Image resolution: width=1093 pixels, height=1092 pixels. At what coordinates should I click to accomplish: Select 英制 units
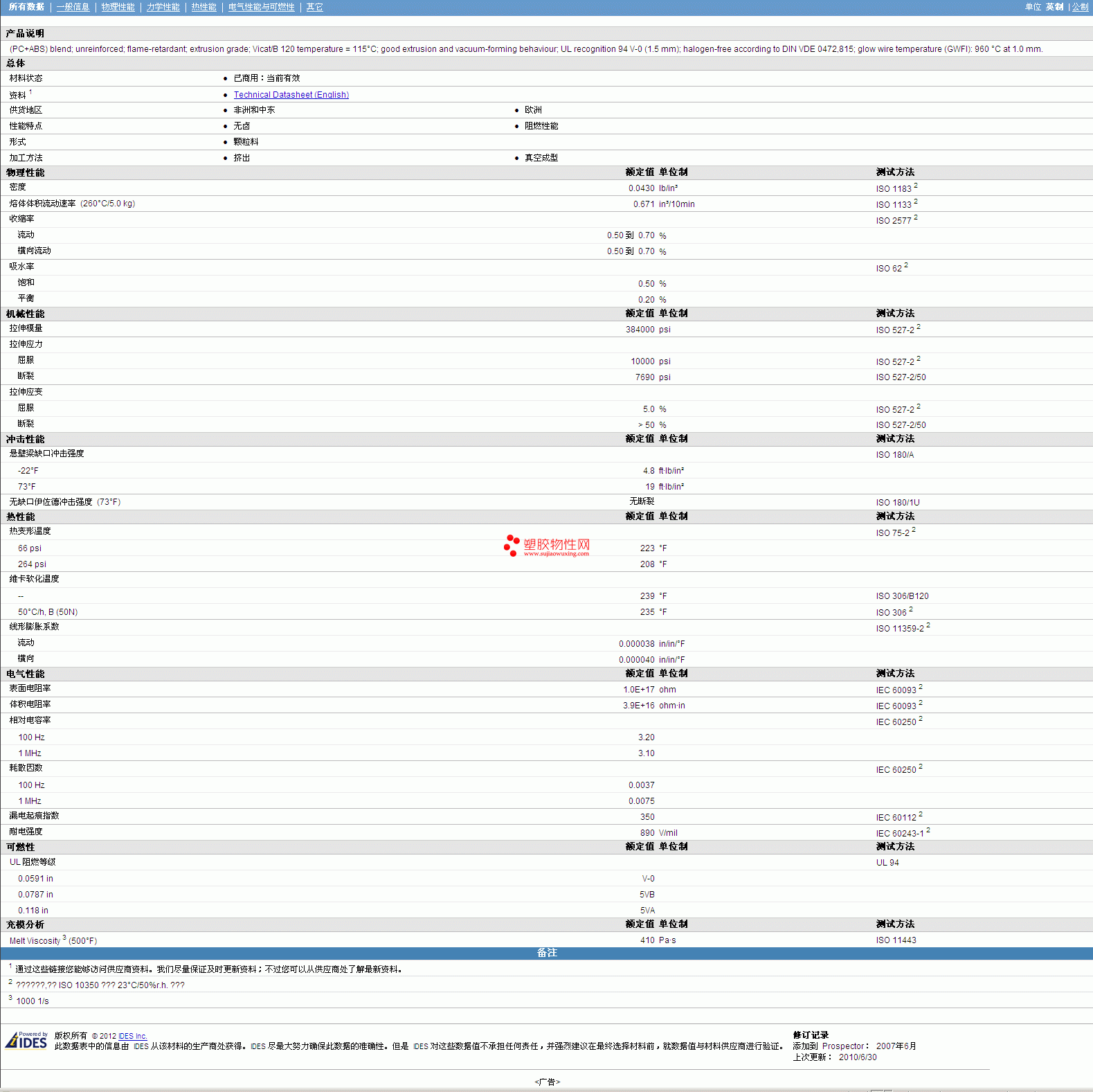[1054, 7]
